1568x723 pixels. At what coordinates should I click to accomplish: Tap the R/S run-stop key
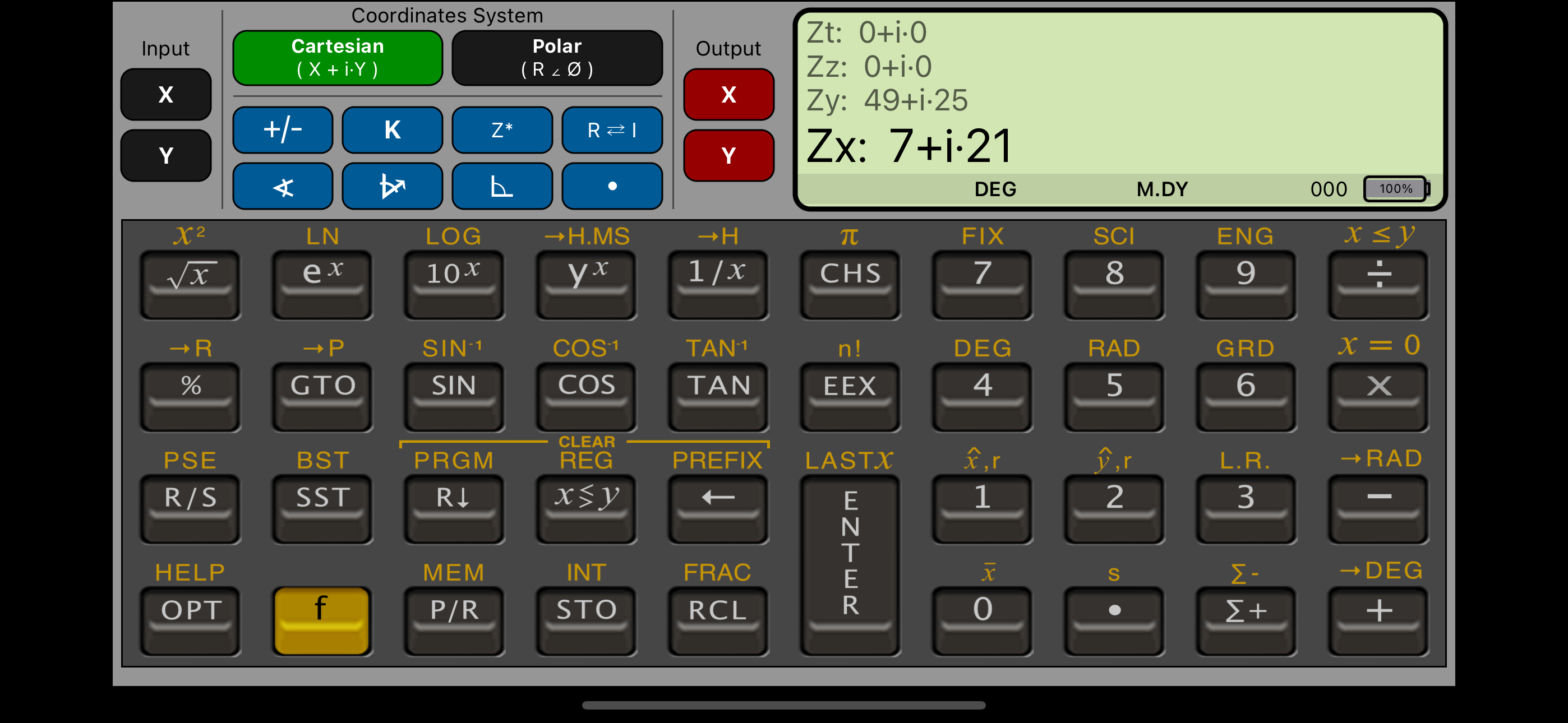[x=191, y=509]
